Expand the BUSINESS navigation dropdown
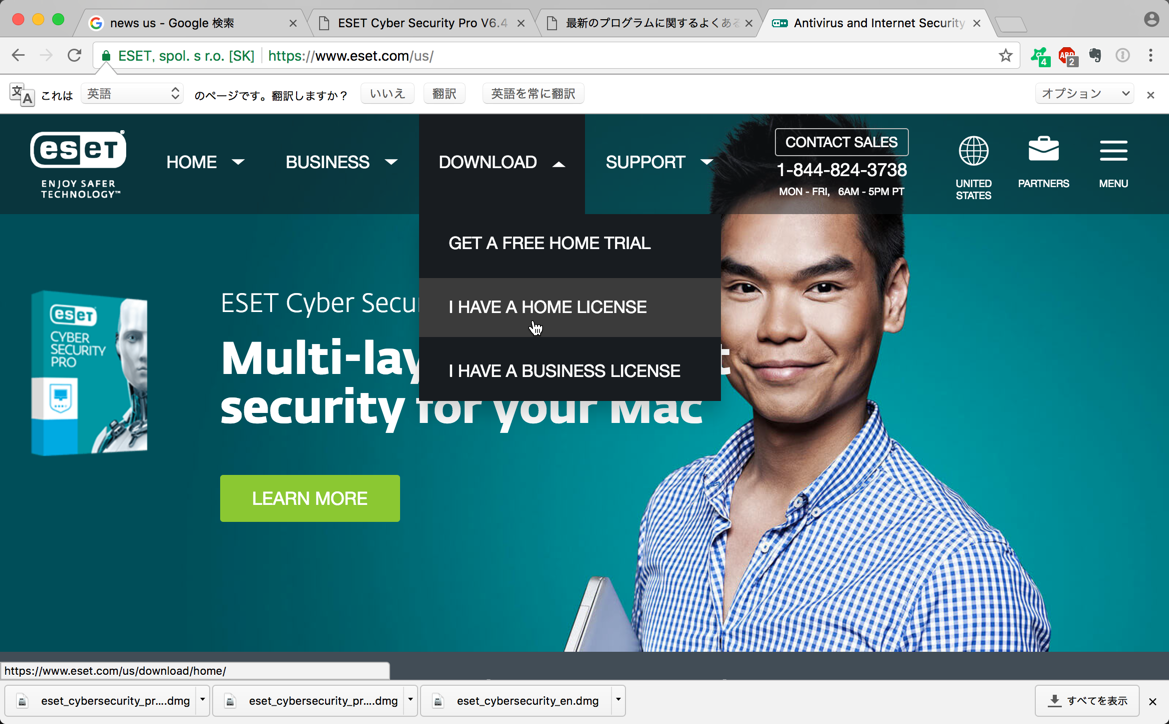The width and height of the screenshot is (1169, 724). (341, 162)
